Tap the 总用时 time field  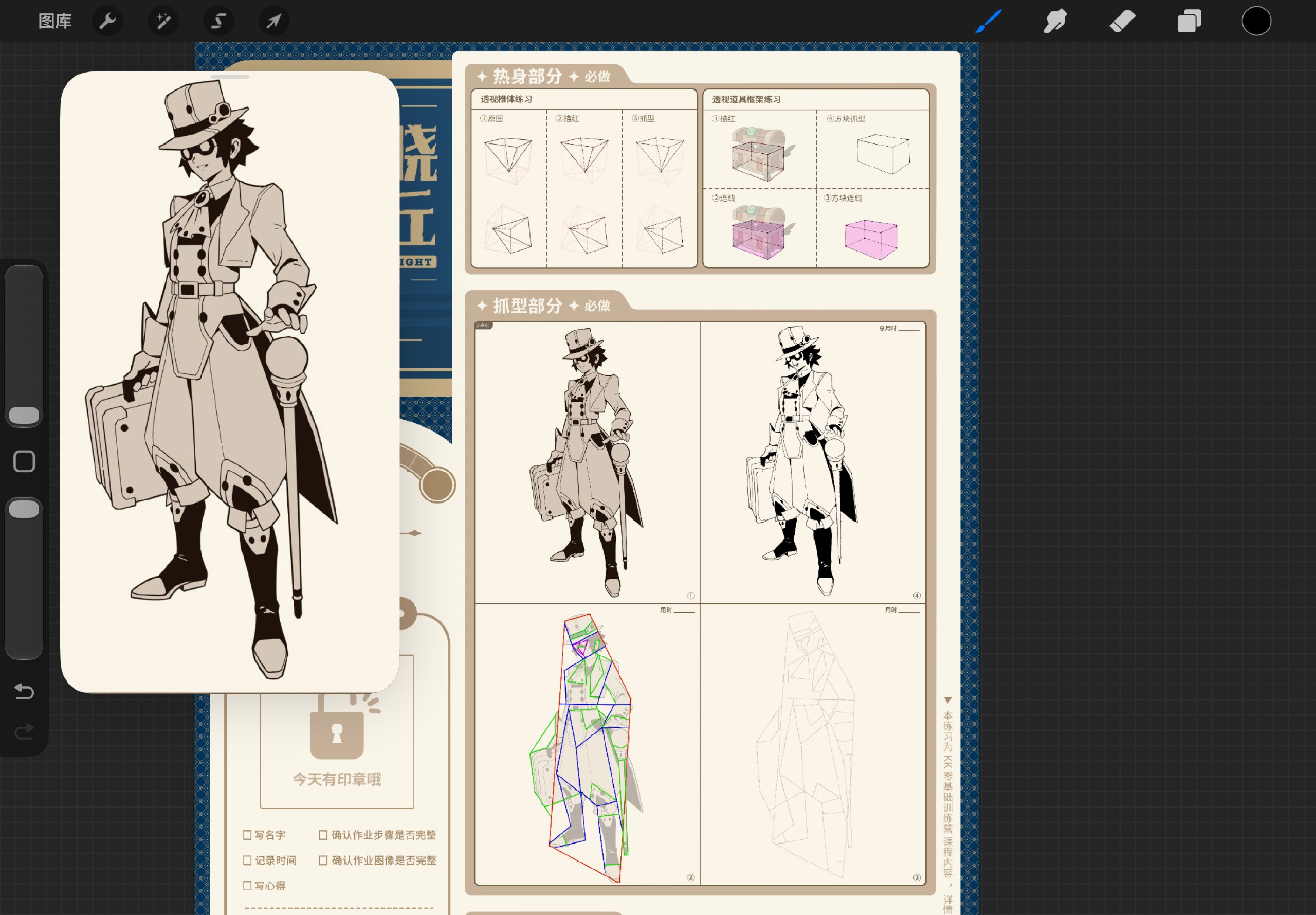click(x=899, y=328)
